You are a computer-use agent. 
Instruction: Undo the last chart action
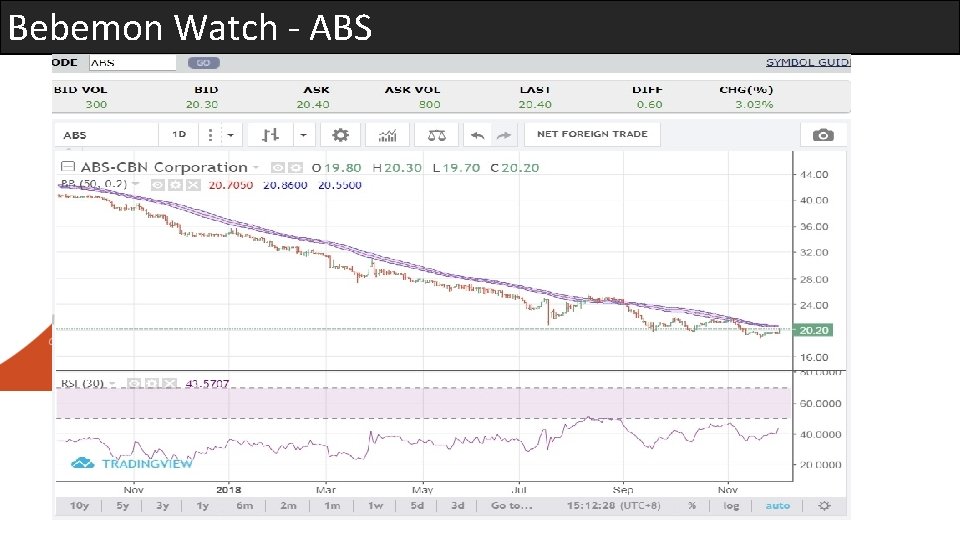point(478,135)
